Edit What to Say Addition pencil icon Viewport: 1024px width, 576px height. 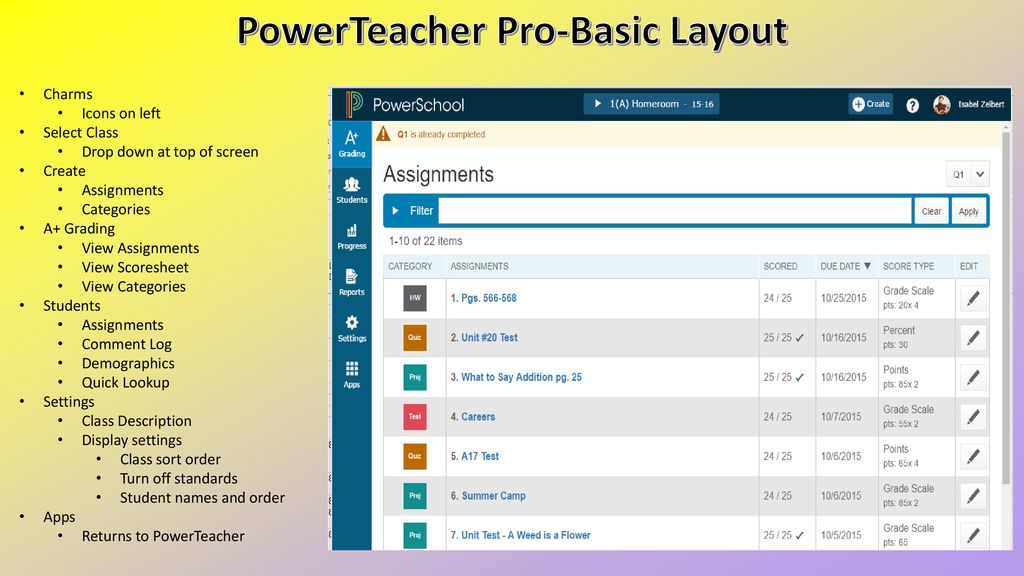coord(973,377)
